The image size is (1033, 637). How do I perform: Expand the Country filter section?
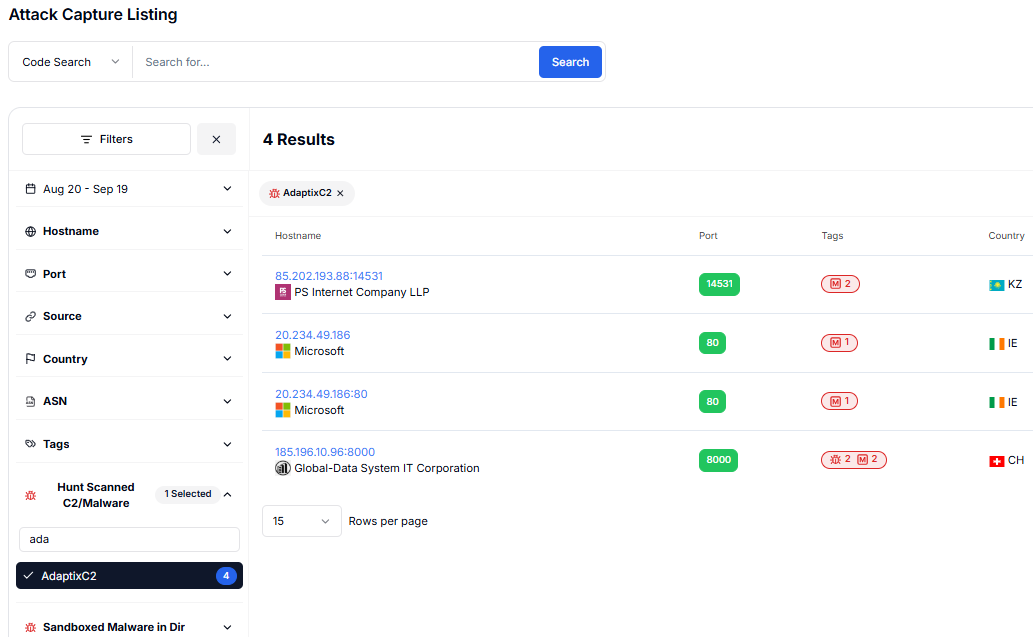(x=128, y=359)
